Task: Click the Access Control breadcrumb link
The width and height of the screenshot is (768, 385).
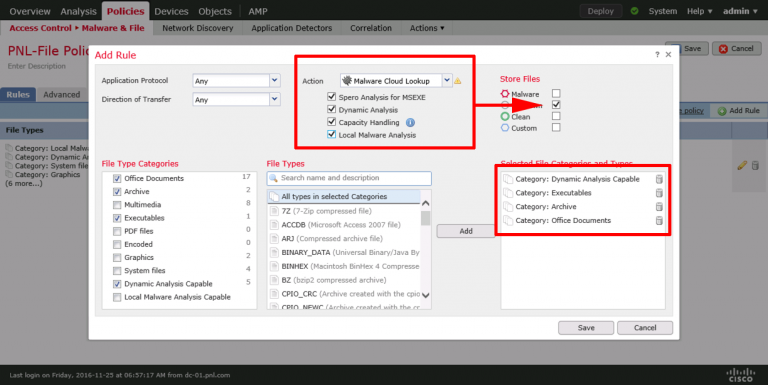Action: pyautogui.click(x=40, y=28)
